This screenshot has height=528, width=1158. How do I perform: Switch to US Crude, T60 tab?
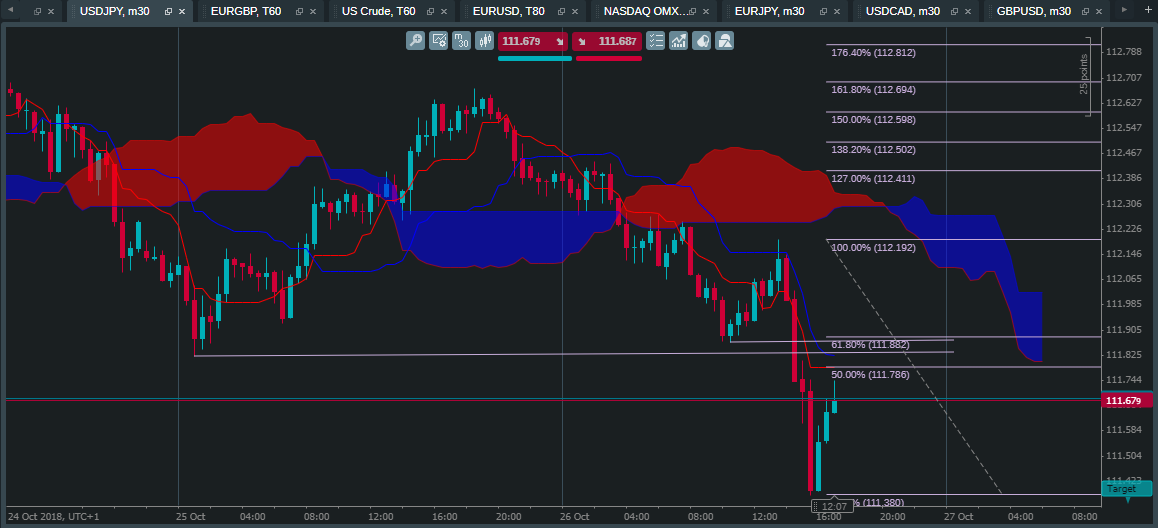point(379,11)
